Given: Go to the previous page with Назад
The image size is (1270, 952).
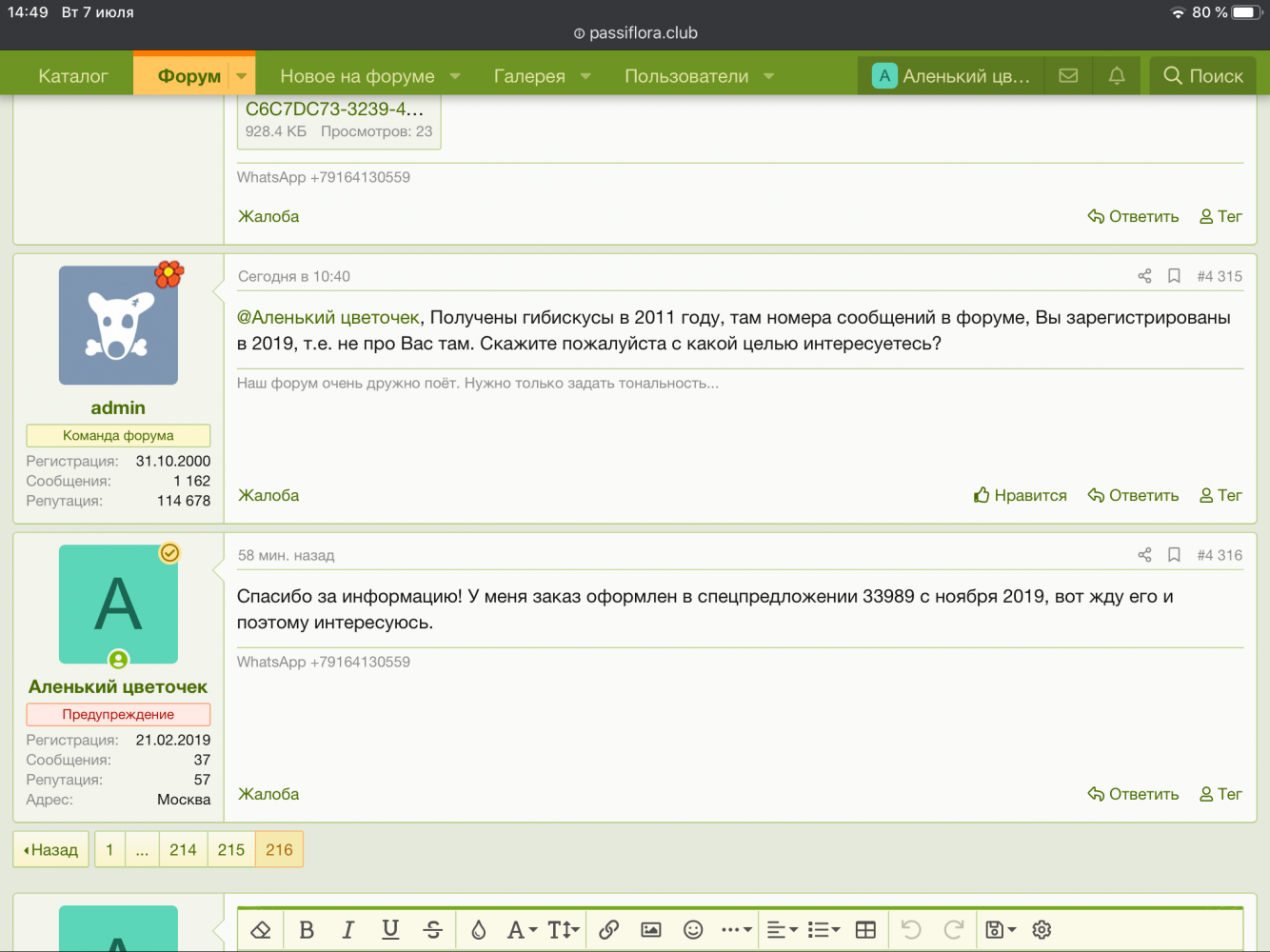Looking at the screenshot, I should click(x=51, y=850).
